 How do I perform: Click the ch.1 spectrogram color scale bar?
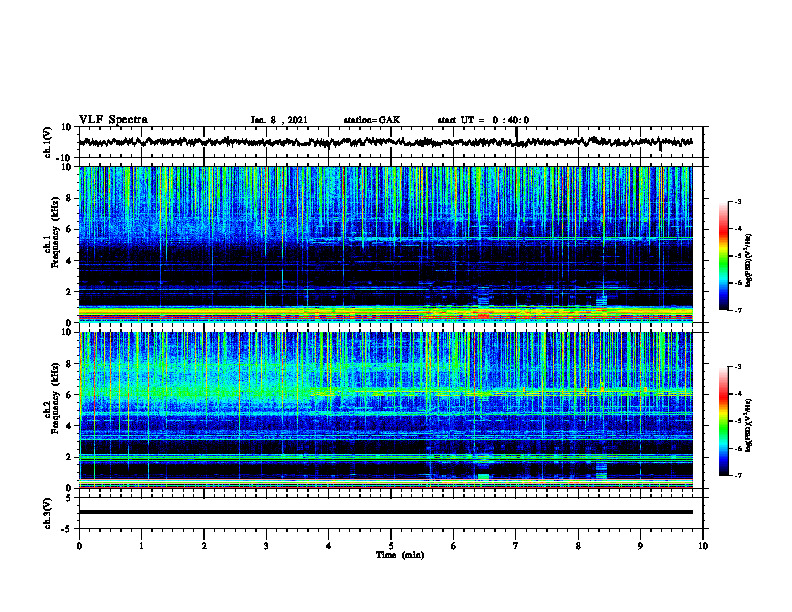[723, 256]
